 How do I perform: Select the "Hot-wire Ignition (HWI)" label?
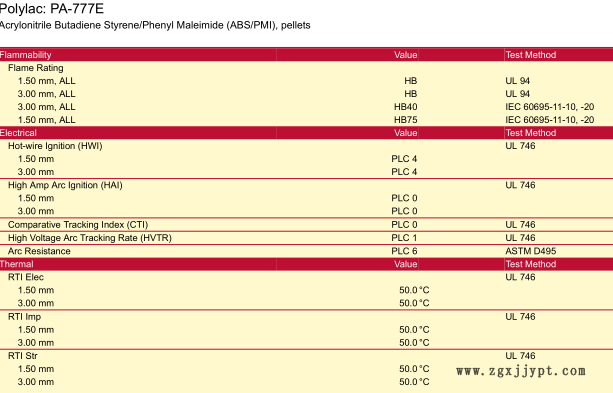(x=55, y=146)
